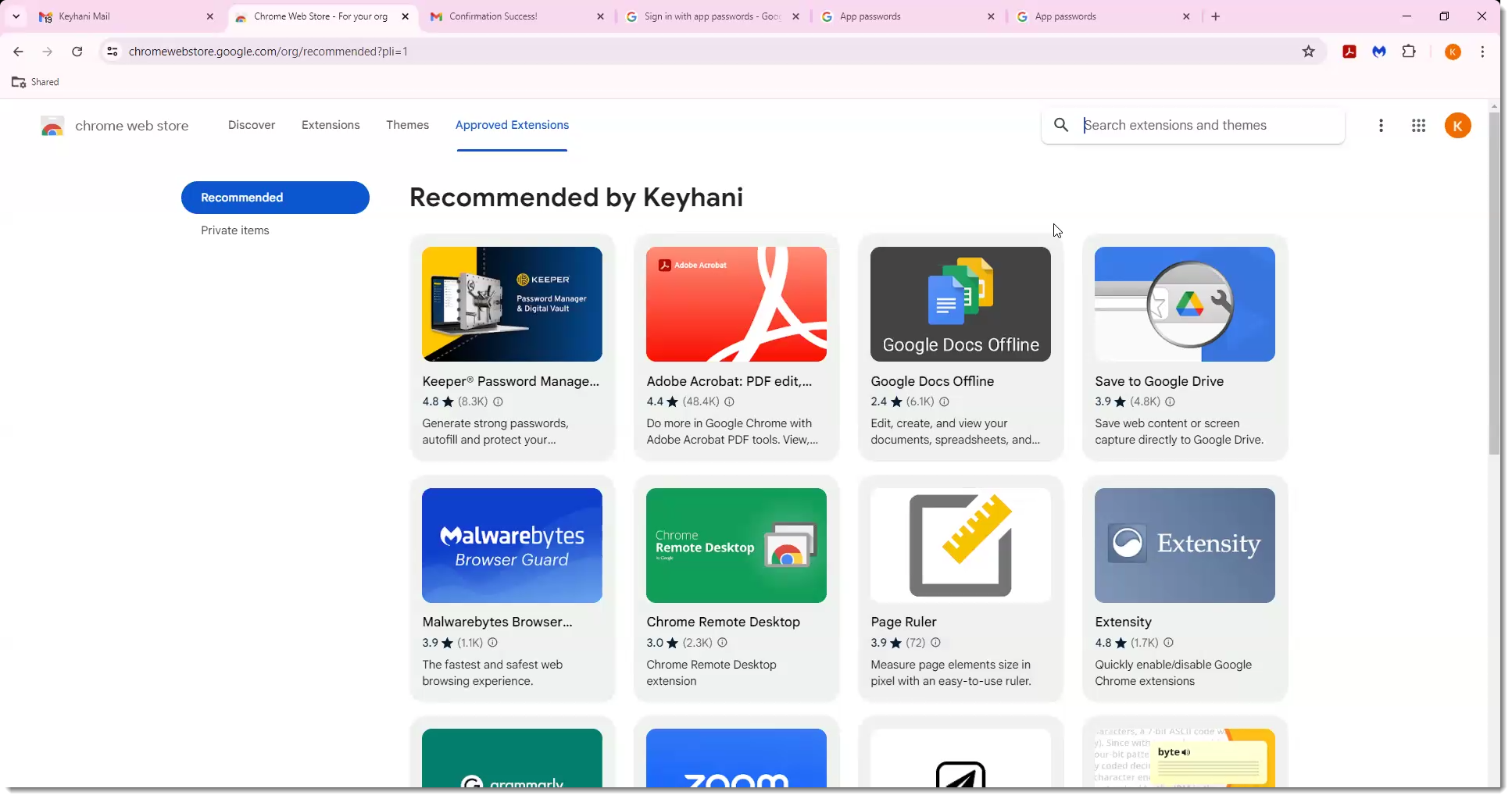Open the Zoom extension thumbnail
This screenshot has width=1512, height=799.
pyautogui.click(x=736, y=758)
